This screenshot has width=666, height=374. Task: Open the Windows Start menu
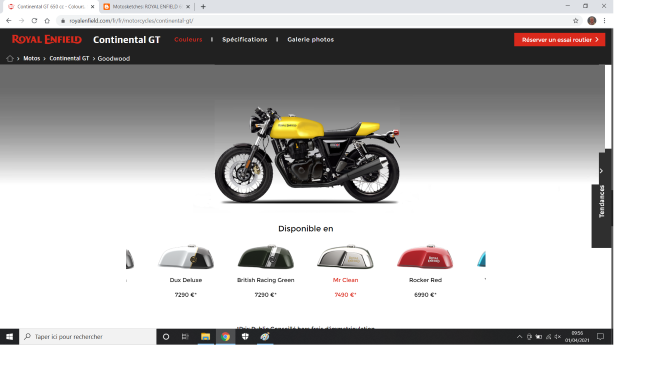(9, 337)
